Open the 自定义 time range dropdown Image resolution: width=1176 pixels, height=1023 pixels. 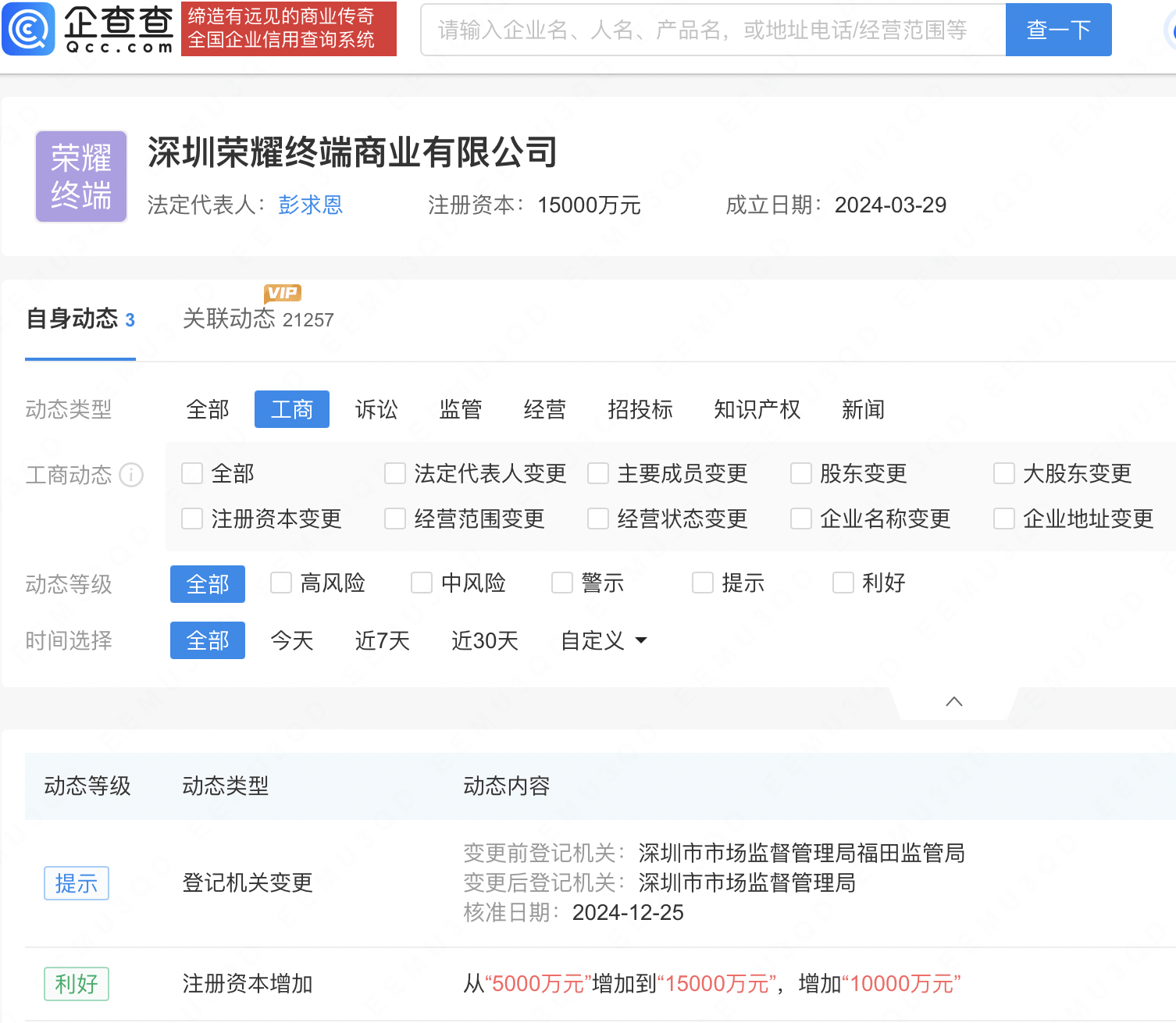604,640
